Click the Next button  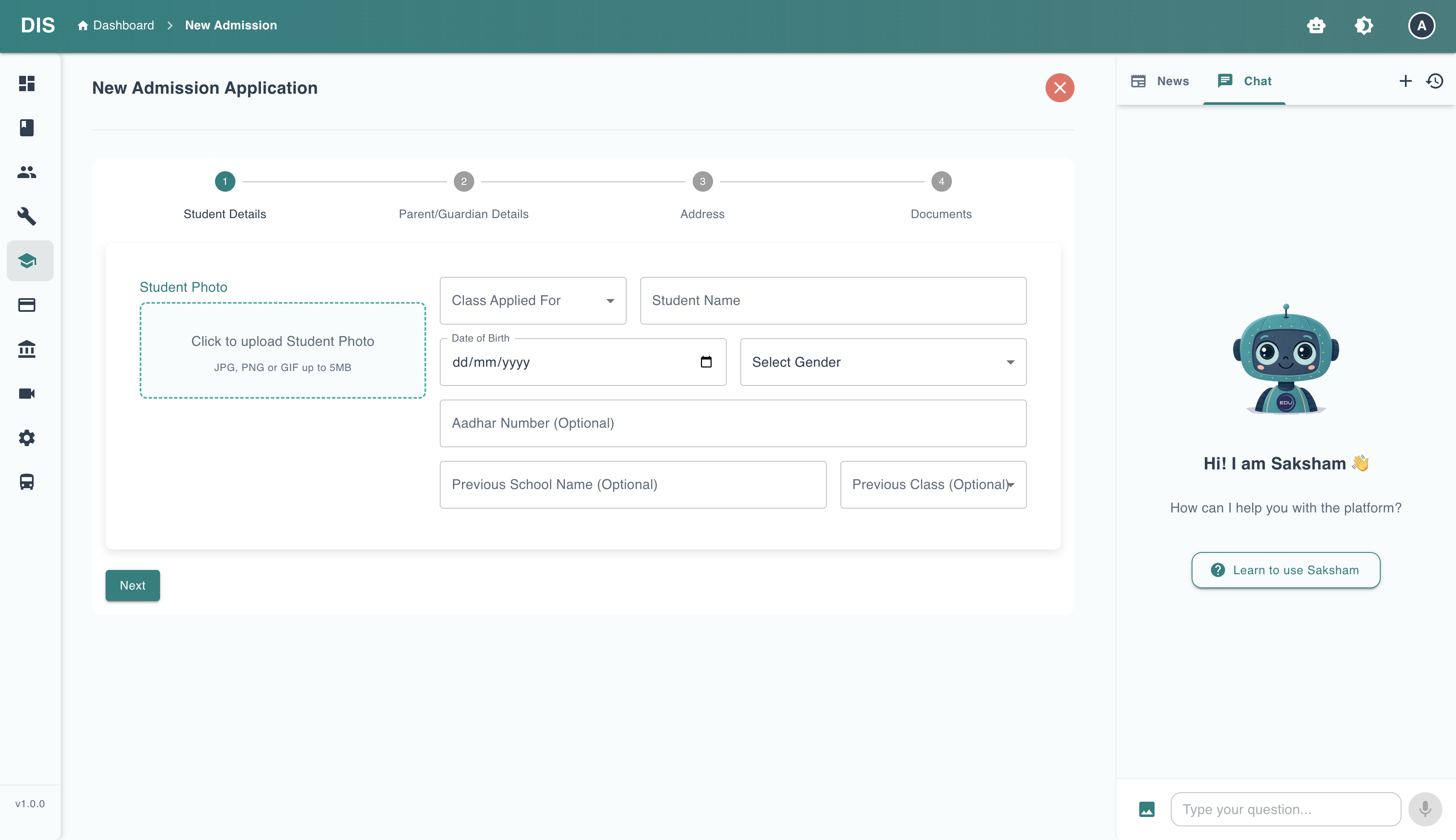point(132,585)
